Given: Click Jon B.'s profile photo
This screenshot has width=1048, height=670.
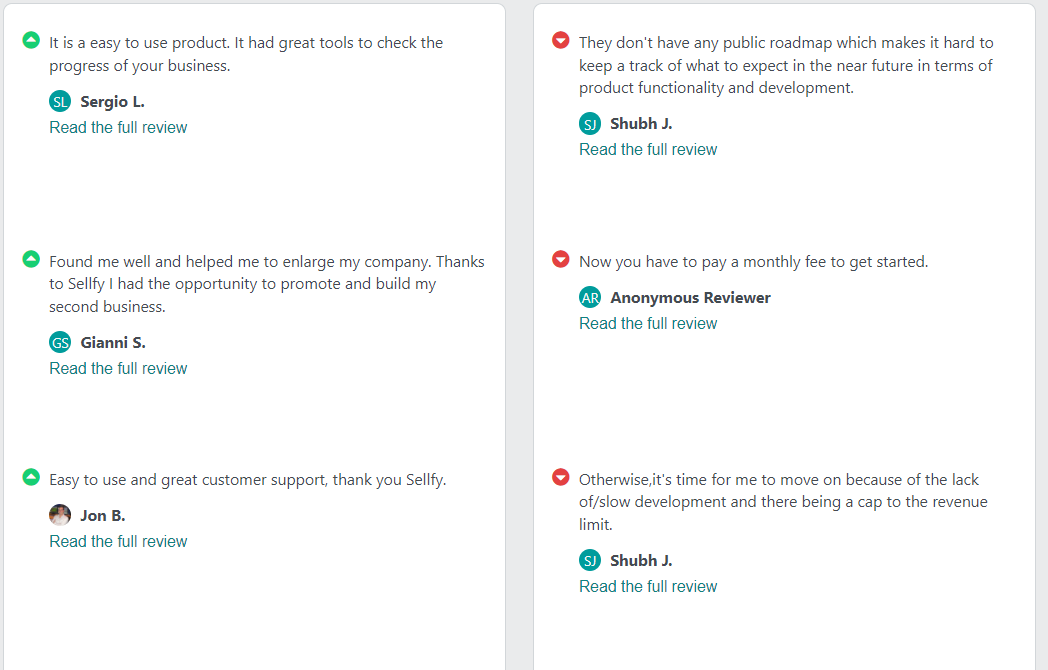Looking at the screenshot, I should pyautogui.click(x=60, y=516).
